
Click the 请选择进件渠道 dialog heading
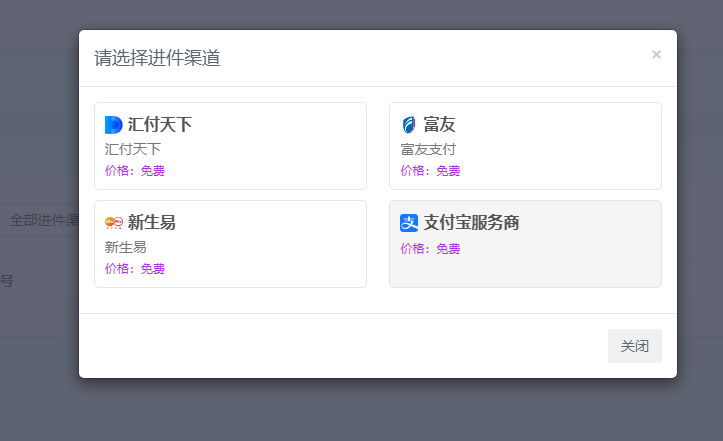click(x=157, y=58)
